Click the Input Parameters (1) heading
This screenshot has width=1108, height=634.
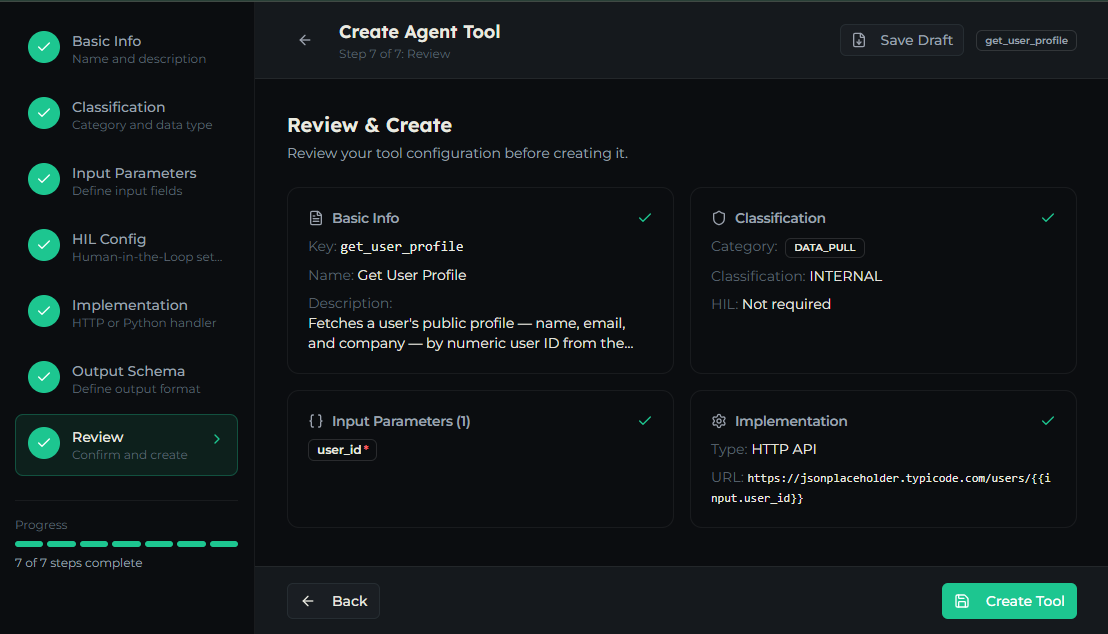[x=401, y=421]
